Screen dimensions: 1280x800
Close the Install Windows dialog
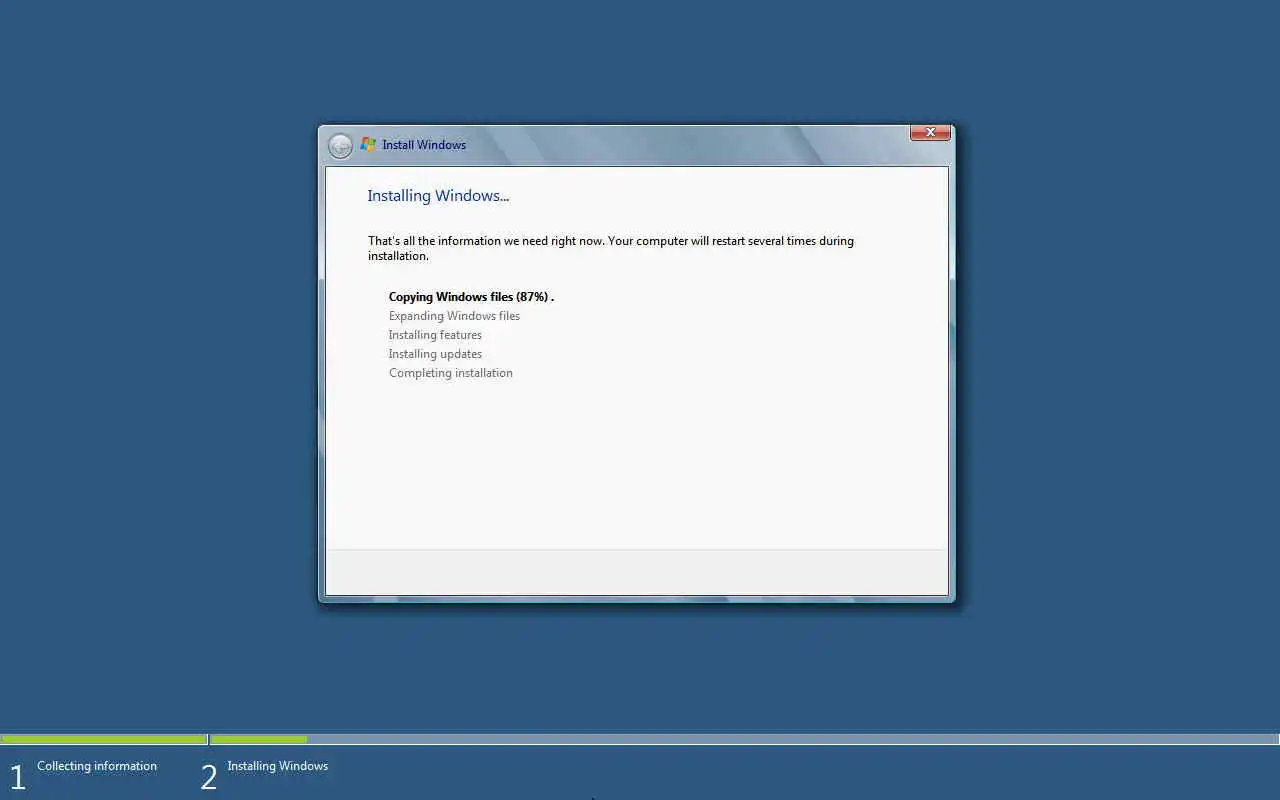930,132
